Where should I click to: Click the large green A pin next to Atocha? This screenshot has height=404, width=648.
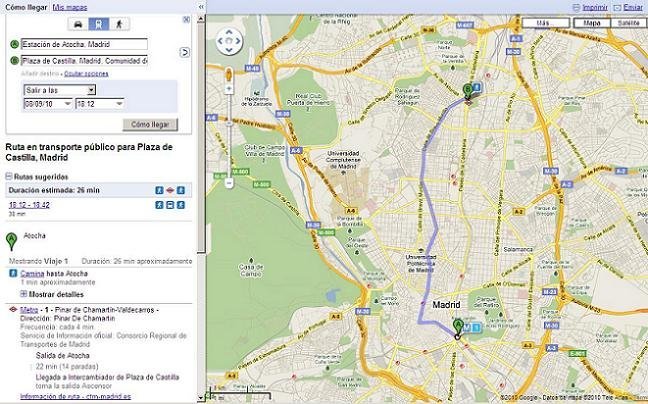tap(12, 241)
